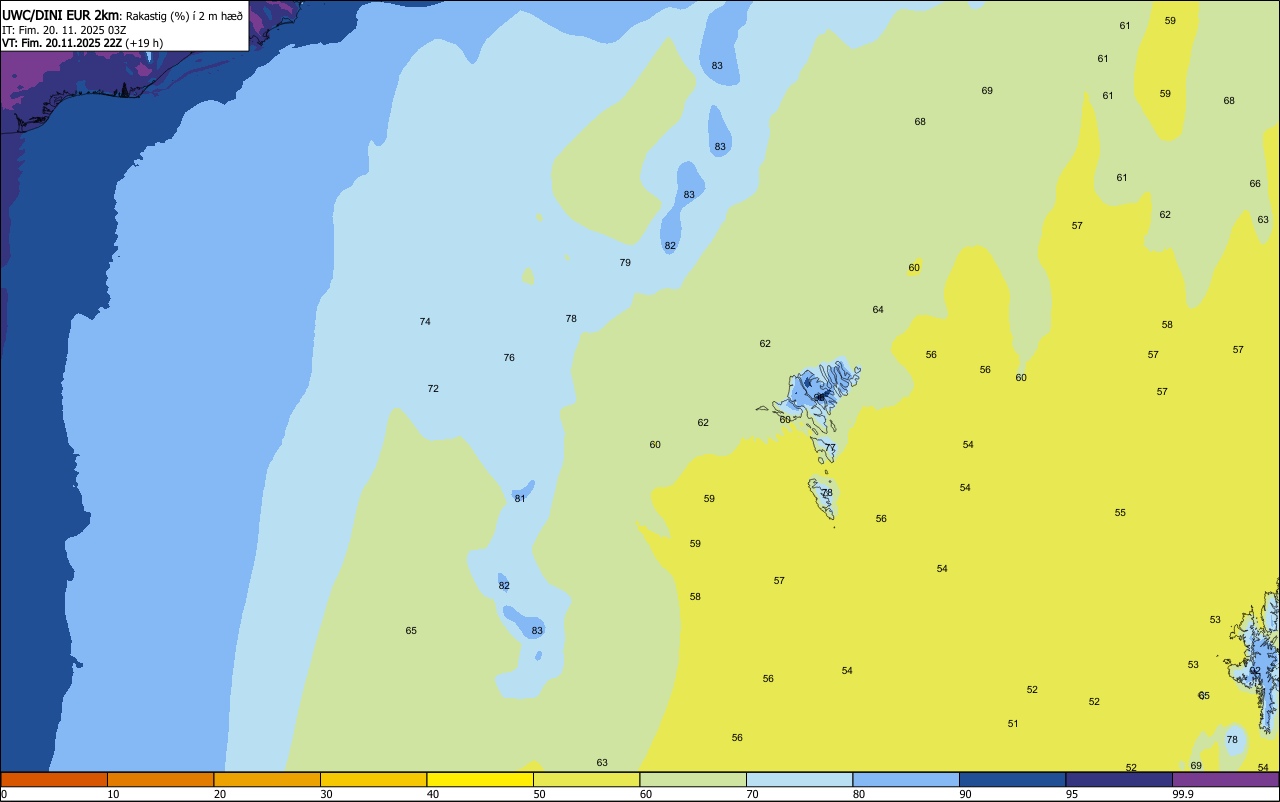This screenshot has width=1280, height=802.
Task: Click the humidity value 72 on the map
Action: coord(433,389)
